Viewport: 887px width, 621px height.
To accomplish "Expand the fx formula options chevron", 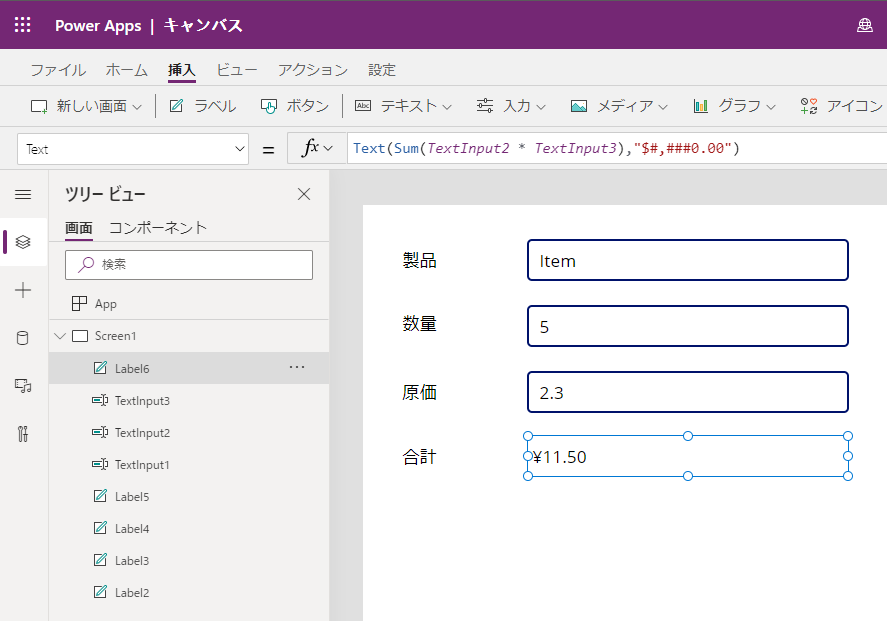I will 328,149.
